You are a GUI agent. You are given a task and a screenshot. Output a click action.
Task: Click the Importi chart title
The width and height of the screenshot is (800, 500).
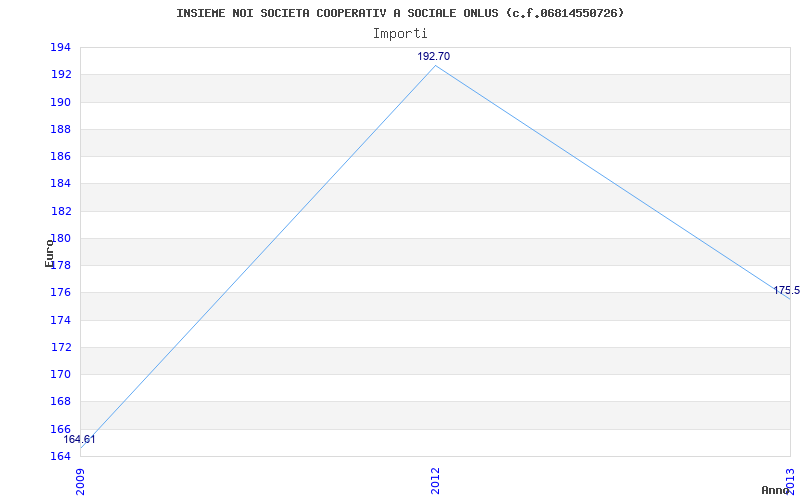click(400, 34)
